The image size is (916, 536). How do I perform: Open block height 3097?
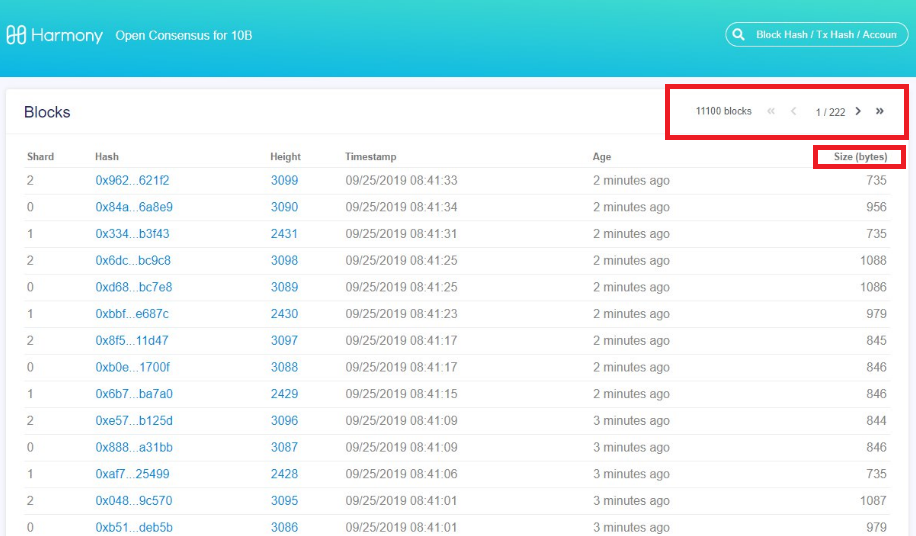coord(284,340)
